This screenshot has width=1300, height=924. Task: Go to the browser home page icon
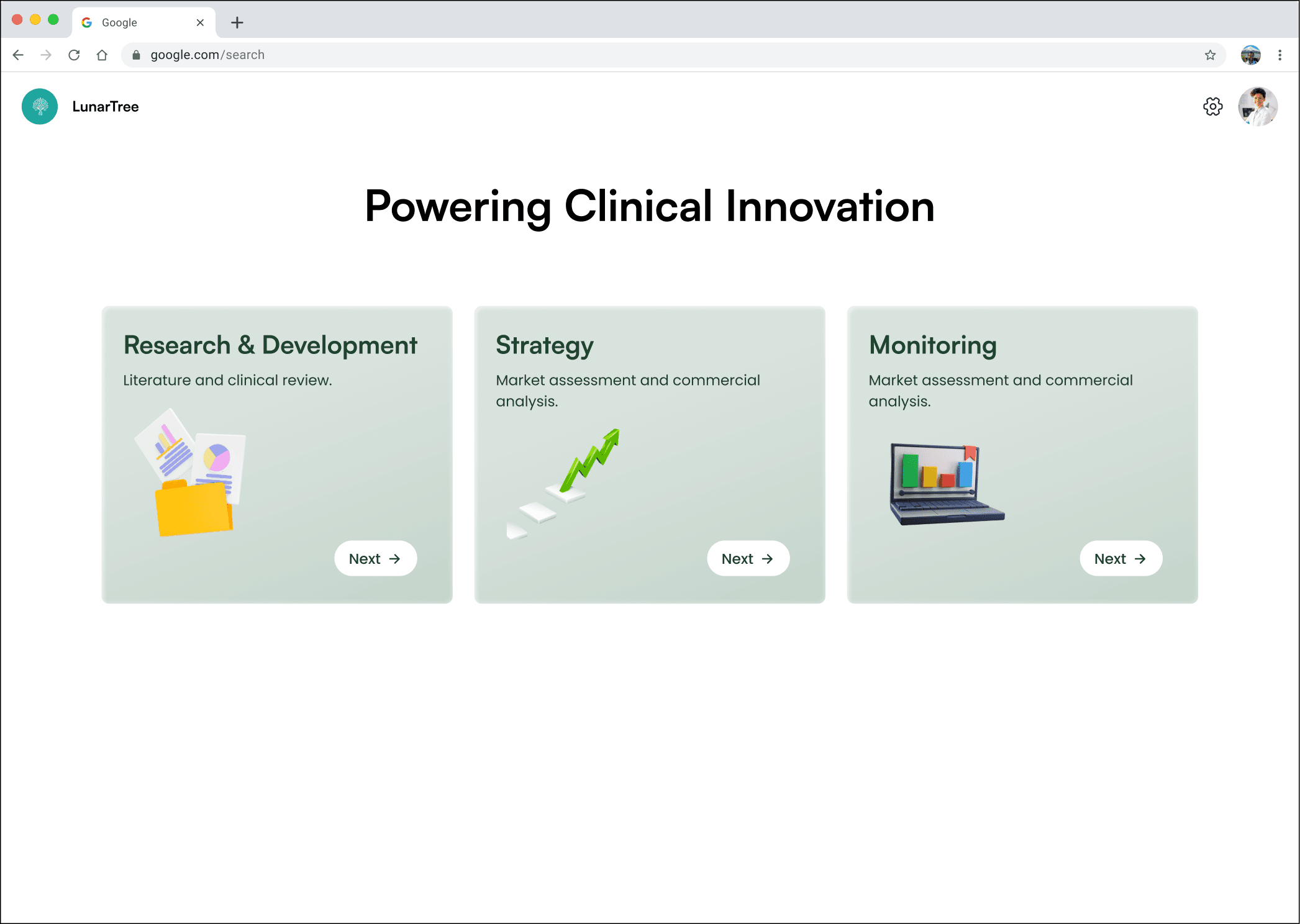102,55
